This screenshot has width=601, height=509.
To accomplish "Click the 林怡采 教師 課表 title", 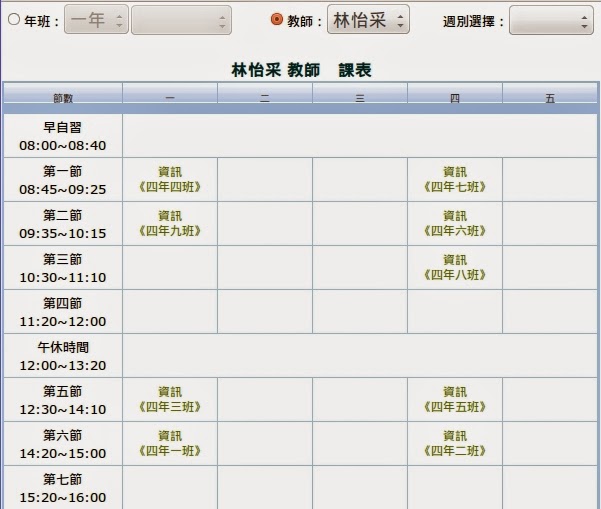I will point(301,70).
